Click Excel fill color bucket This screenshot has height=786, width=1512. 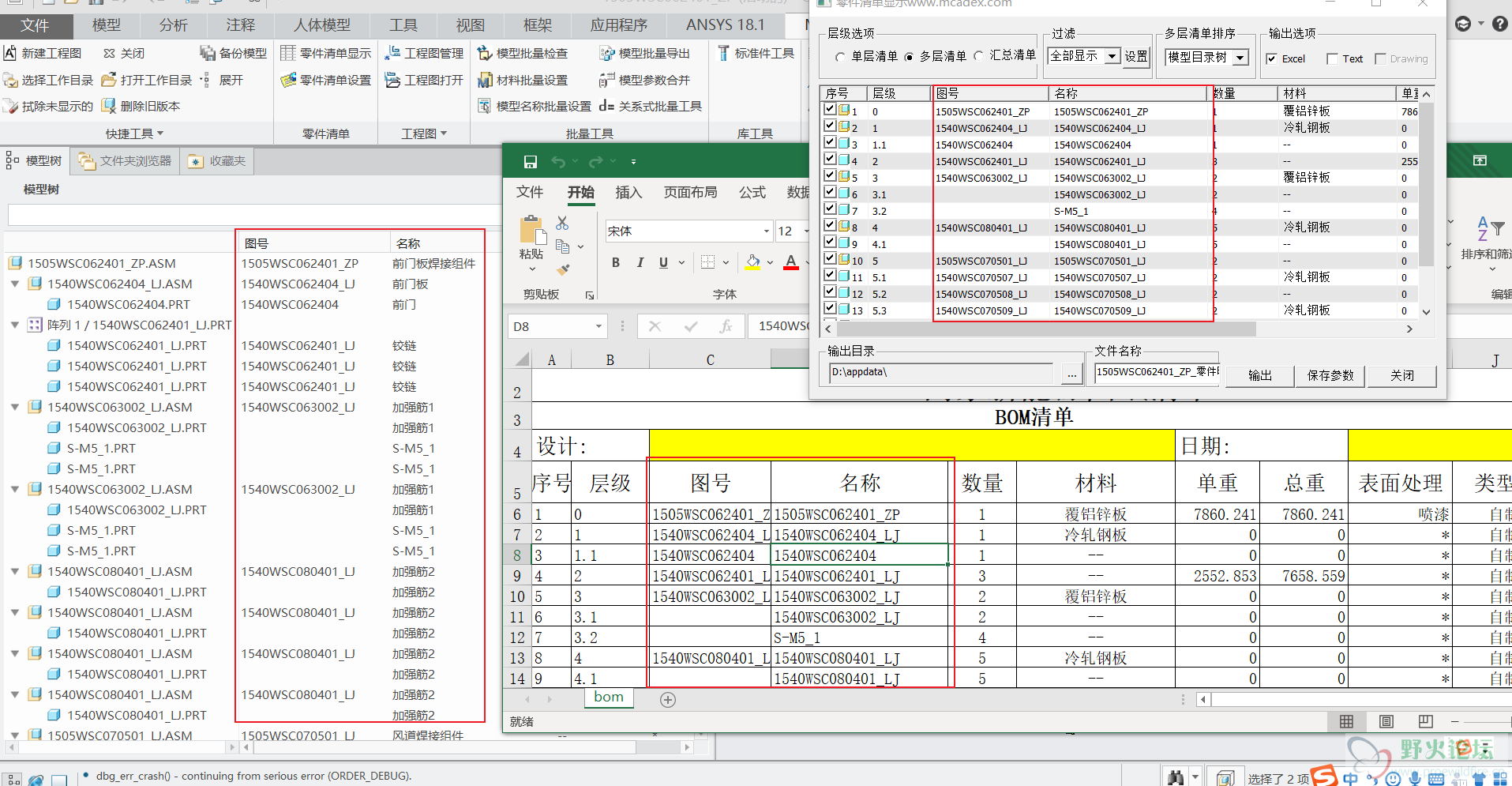753,262
